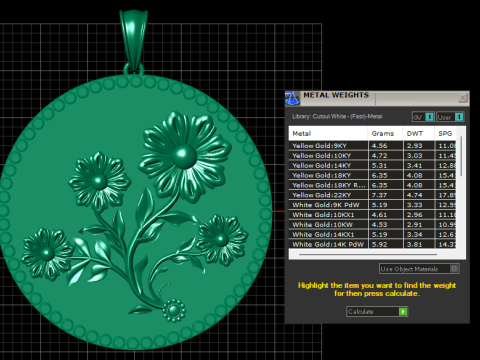Viewport: 480px width, 360px height.
Task: Click the Calculate button
Action: coord(377,312)
